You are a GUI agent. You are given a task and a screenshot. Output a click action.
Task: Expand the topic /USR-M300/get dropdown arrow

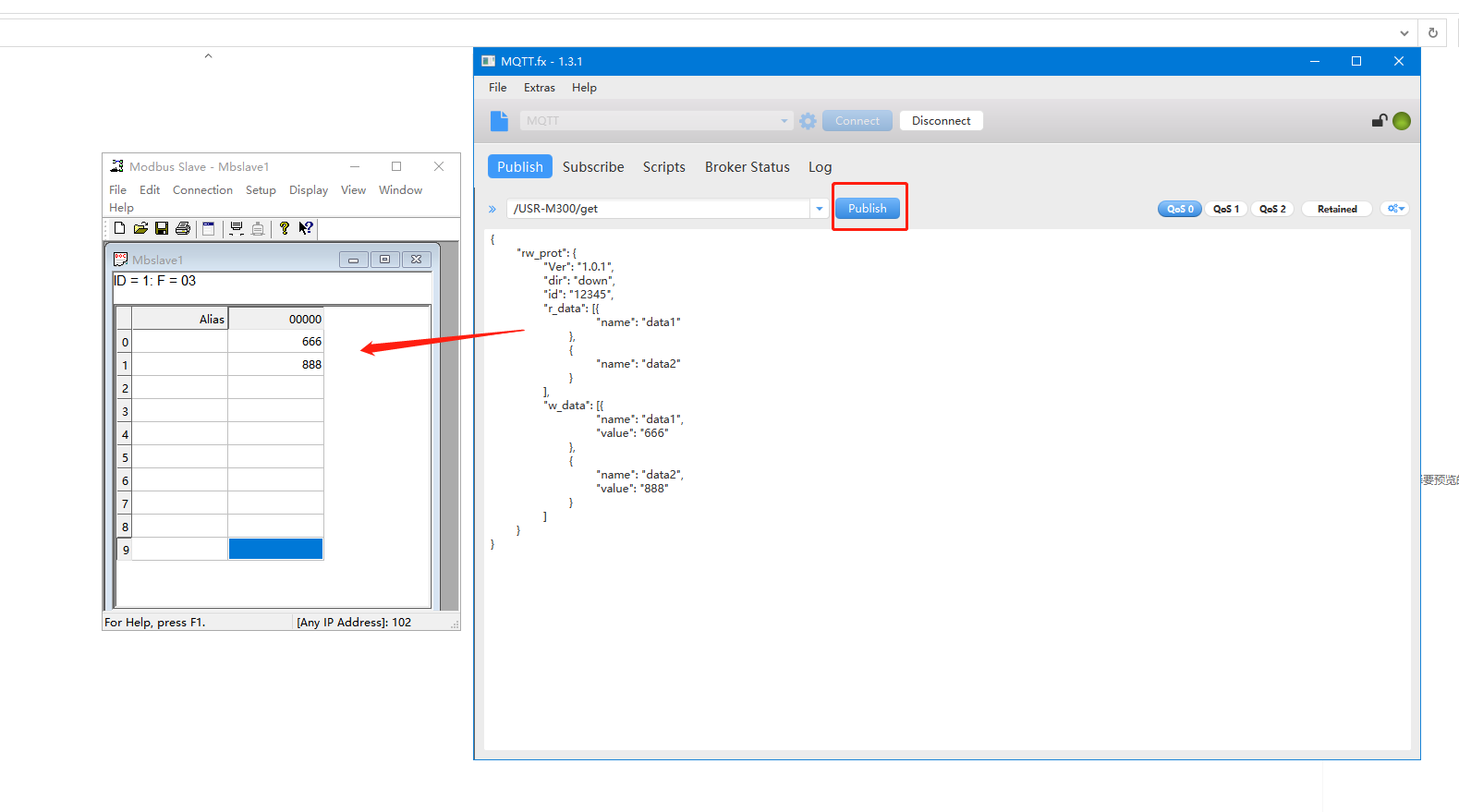click(x=819, y=209)
